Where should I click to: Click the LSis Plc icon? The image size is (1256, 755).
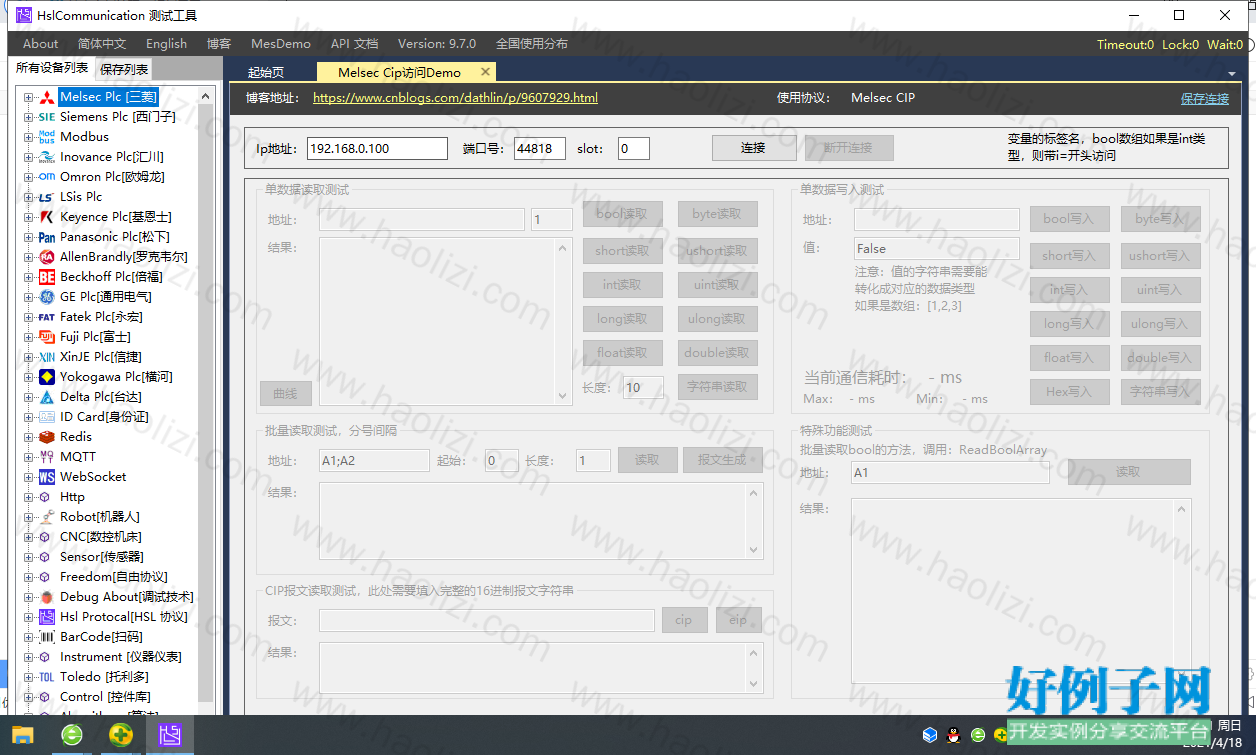tap(46, 197)
